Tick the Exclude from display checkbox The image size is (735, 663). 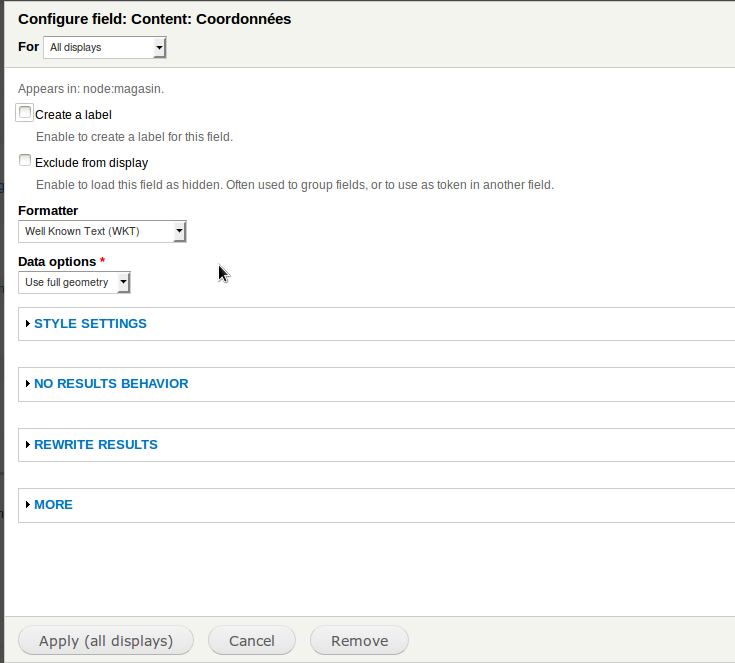coord(25,160)
